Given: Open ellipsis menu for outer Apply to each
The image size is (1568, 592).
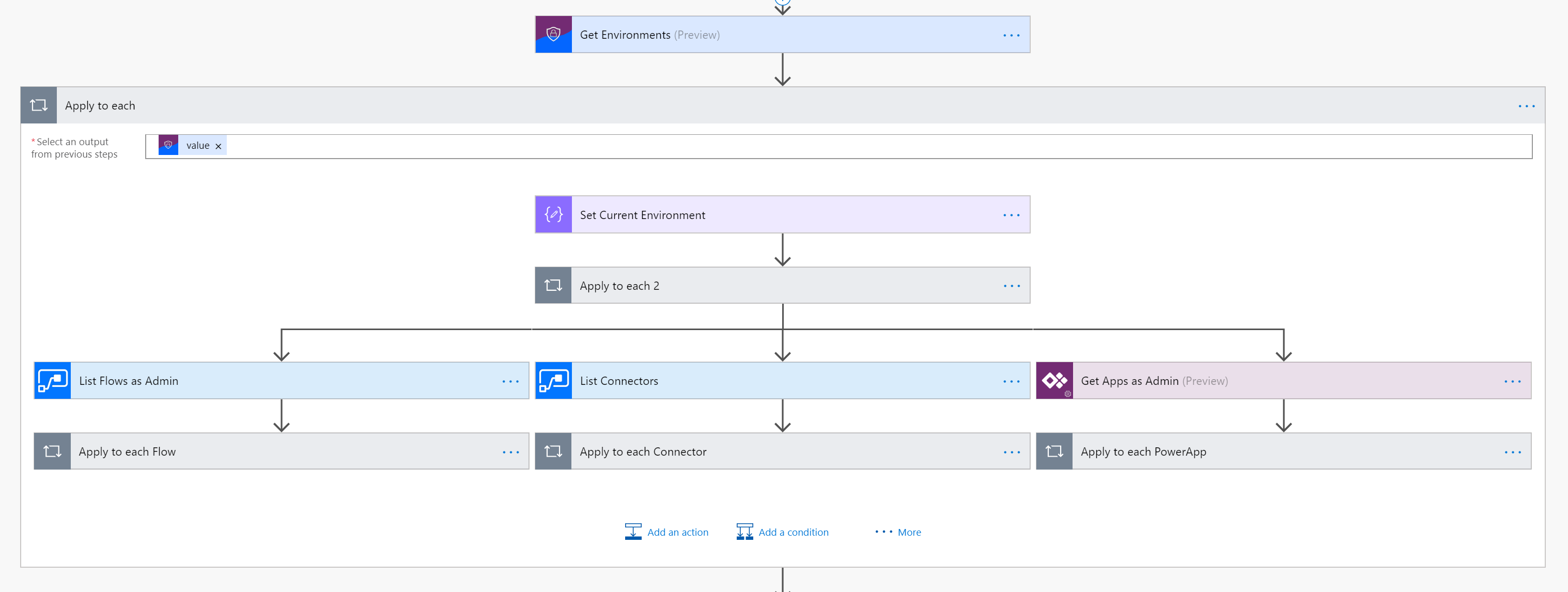Looking at the screenshot, I should (1526, 106).
